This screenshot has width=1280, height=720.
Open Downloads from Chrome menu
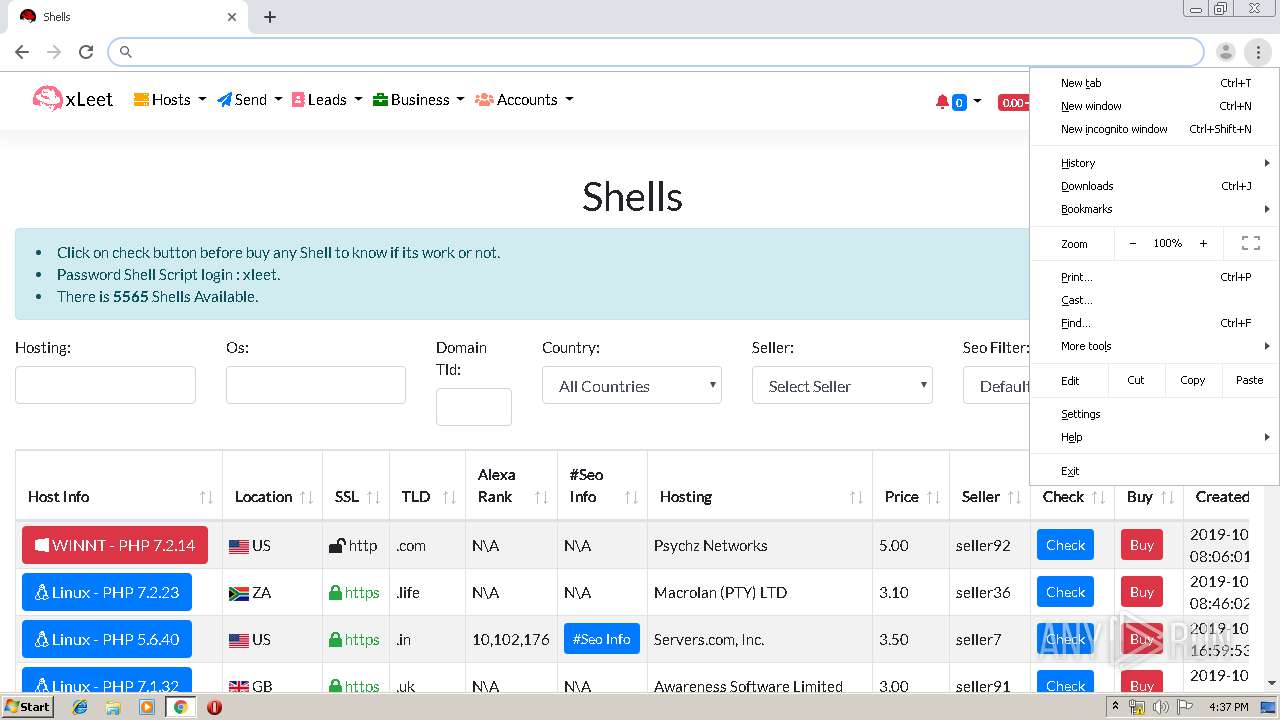click(1155, 186)
